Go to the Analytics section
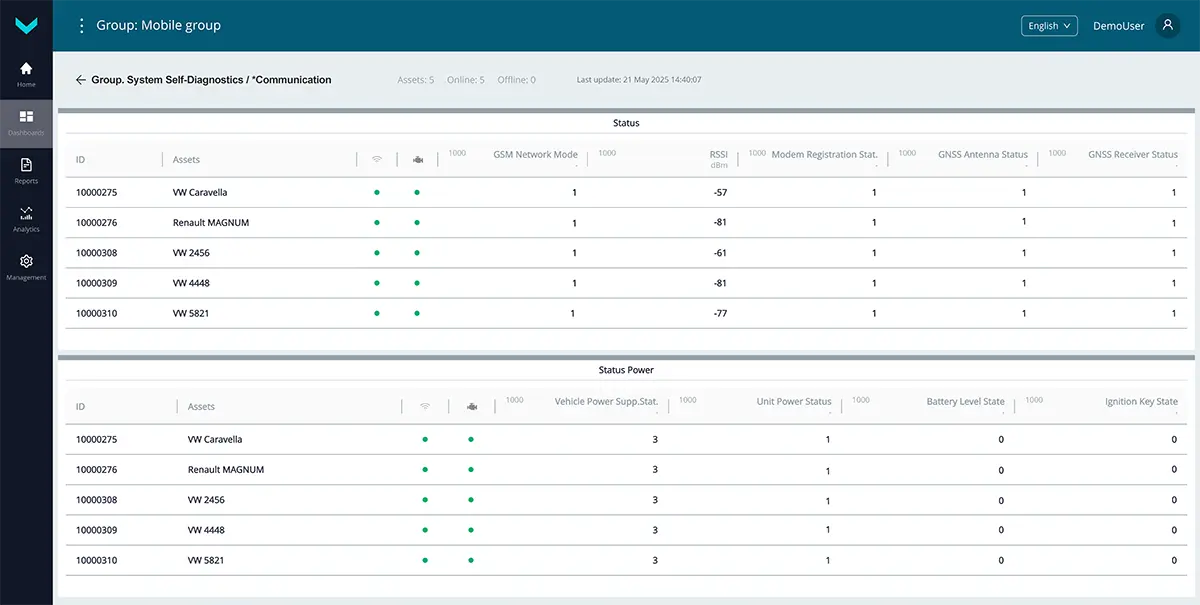Viewport: 1200px width, 605px height. pyautogui.click(x=26, y=218)
